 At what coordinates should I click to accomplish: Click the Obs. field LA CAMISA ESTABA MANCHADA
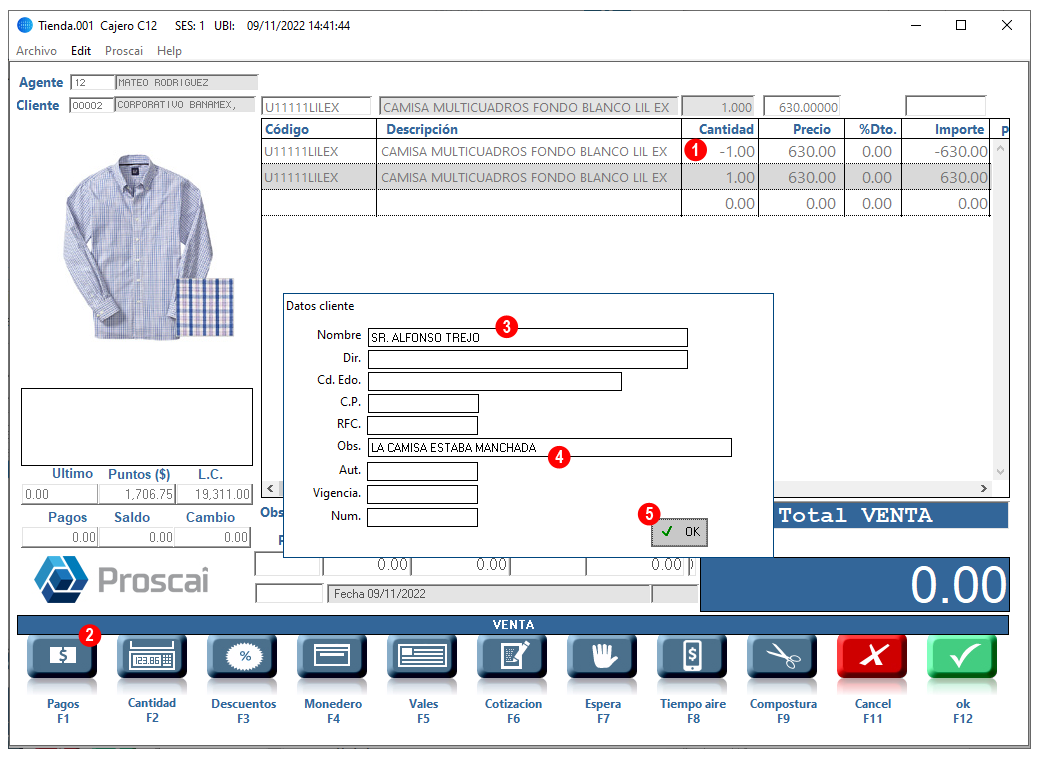tap(549, 447)
